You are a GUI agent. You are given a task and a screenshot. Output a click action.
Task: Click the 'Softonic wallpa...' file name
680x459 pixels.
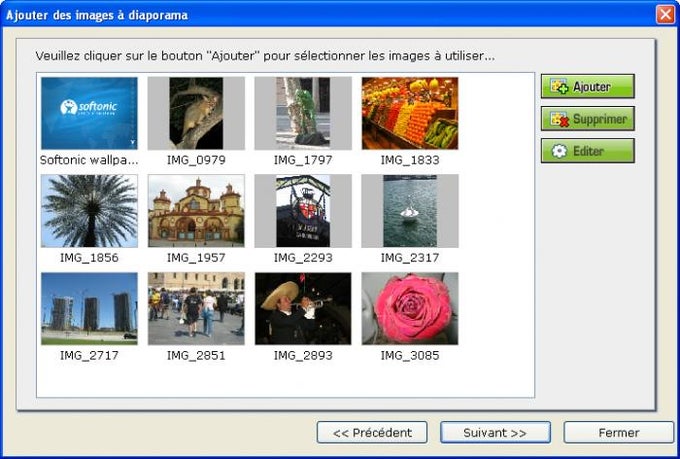click(x=89, y=160)
